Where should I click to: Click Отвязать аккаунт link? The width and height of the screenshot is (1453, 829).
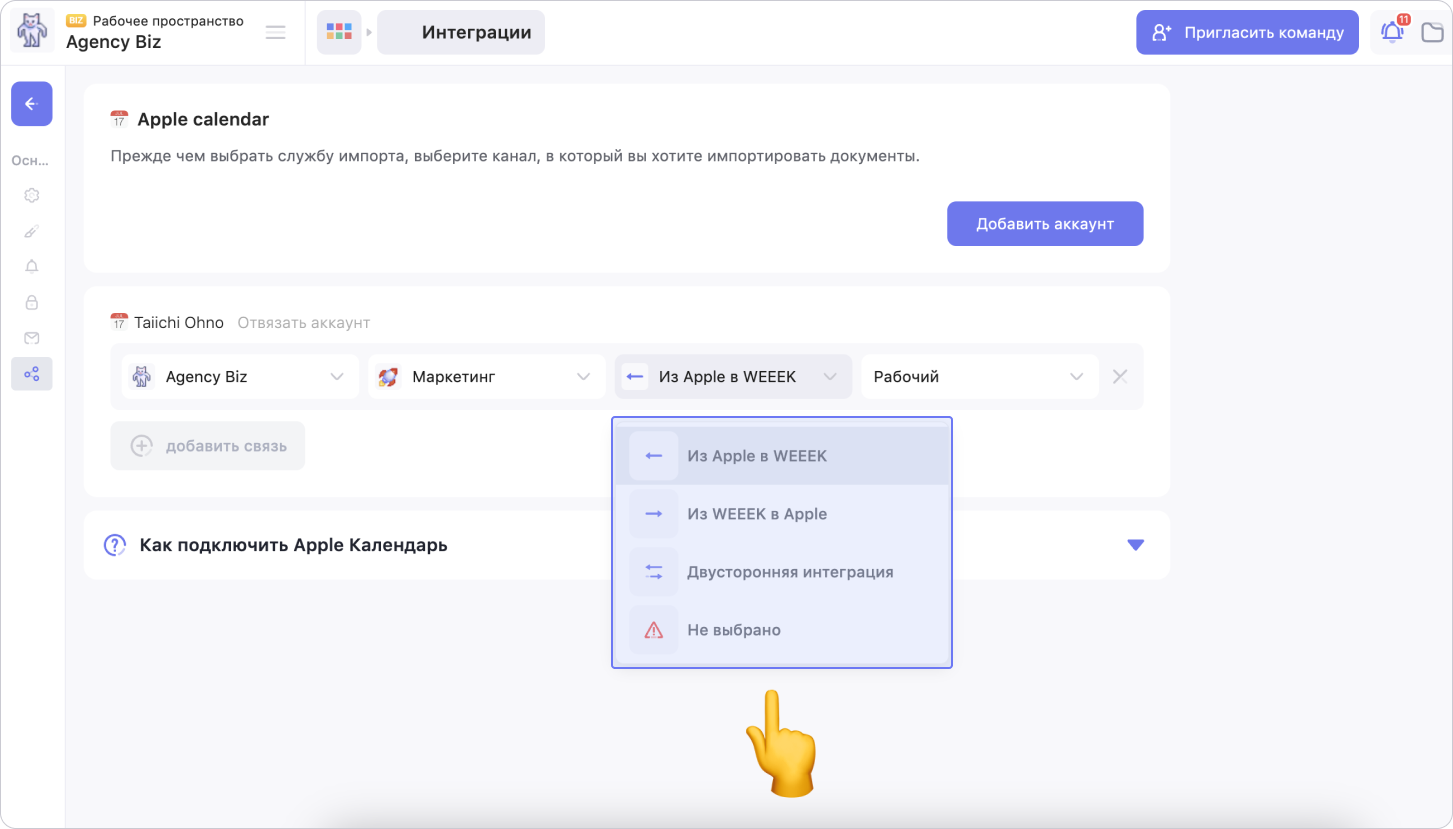[x=303, y=323]
